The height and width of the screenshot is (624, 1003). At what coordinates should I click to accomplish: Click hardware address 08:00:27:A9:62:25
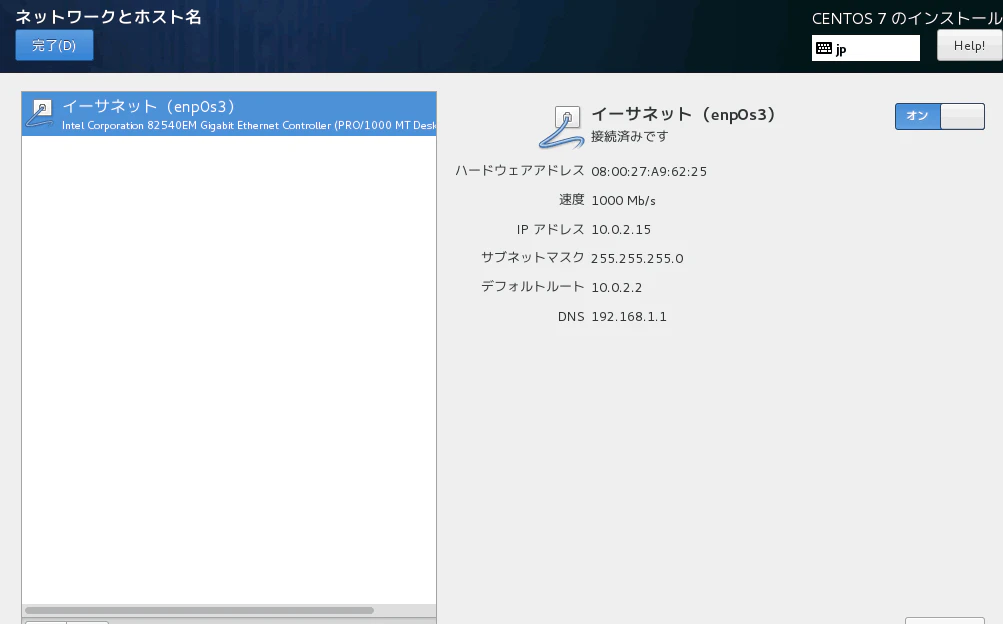click(649, 171)
